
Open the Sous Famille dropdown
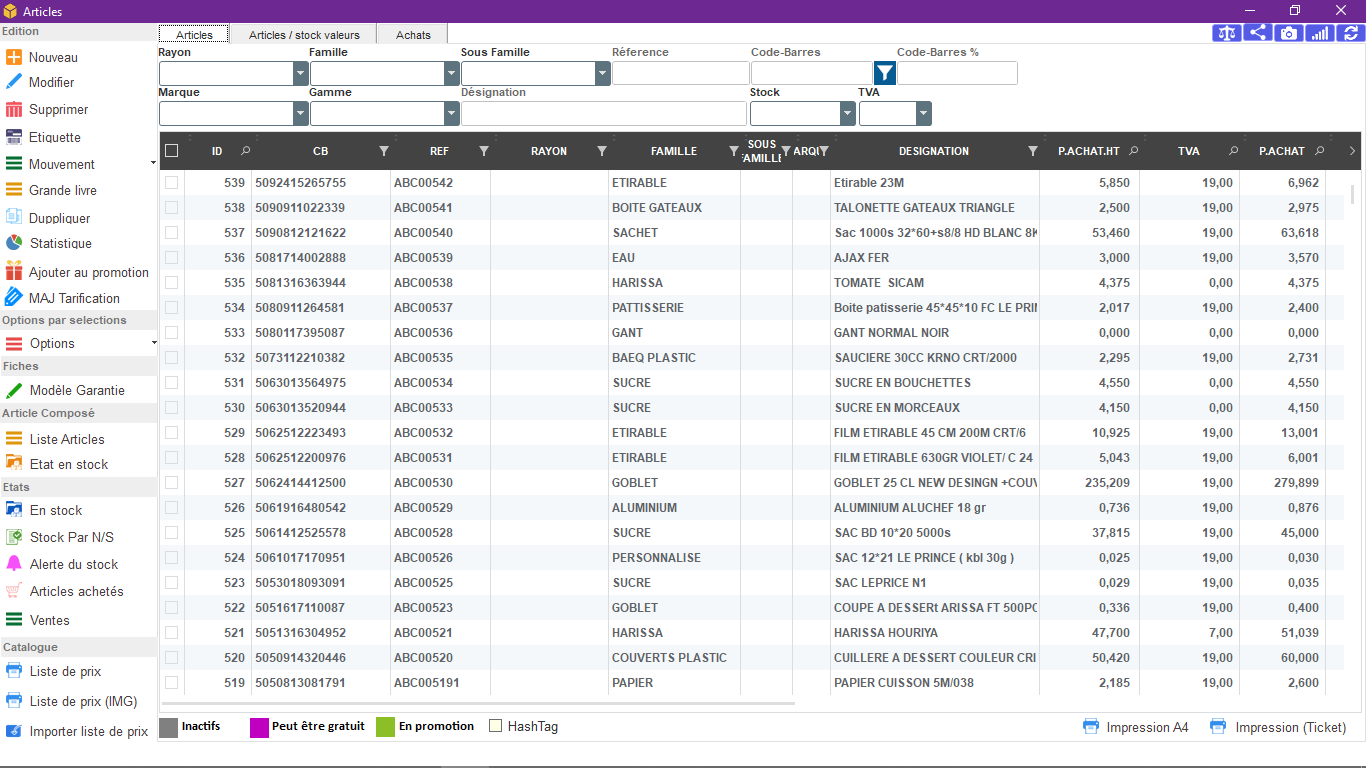(x=603, y=73)
